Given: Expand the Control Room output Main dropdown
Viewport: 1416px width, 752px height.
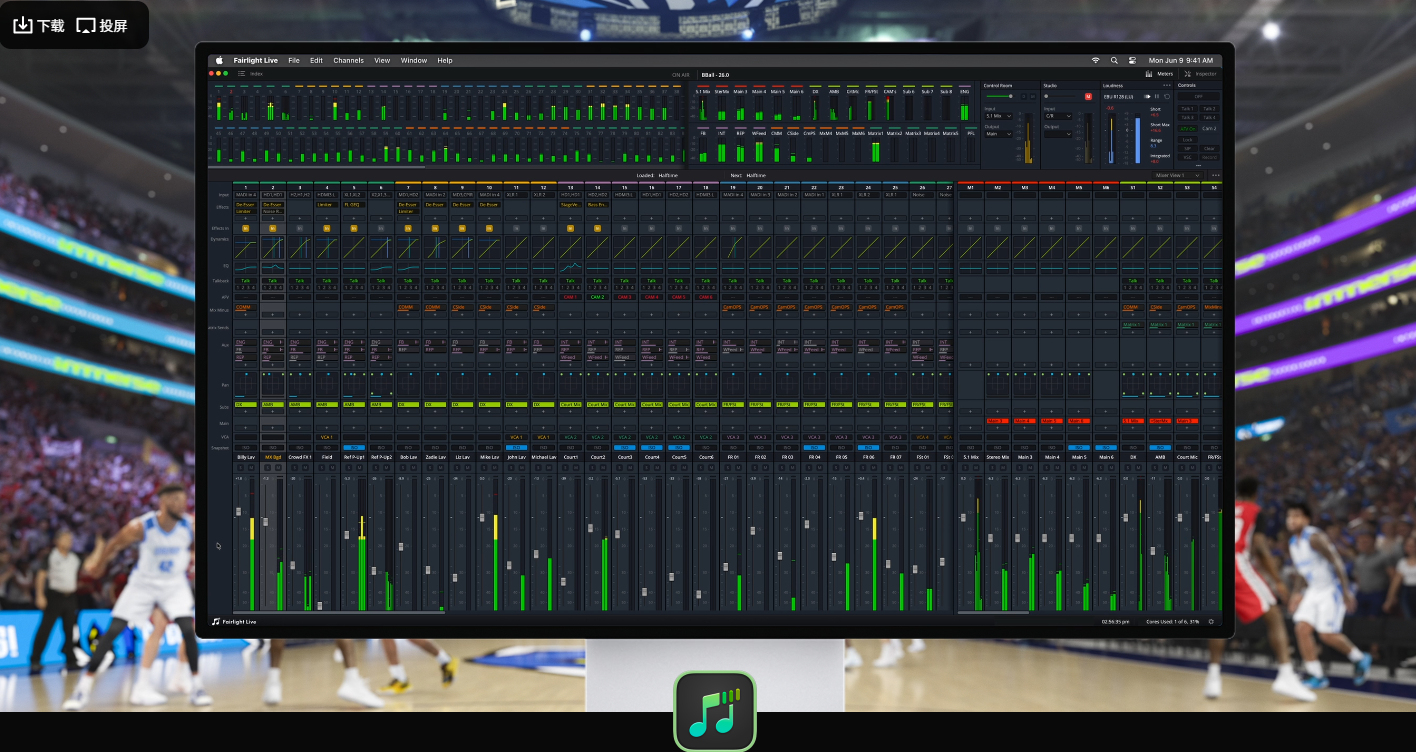Looking at the screenshot, I should click(x=998, y=134).
